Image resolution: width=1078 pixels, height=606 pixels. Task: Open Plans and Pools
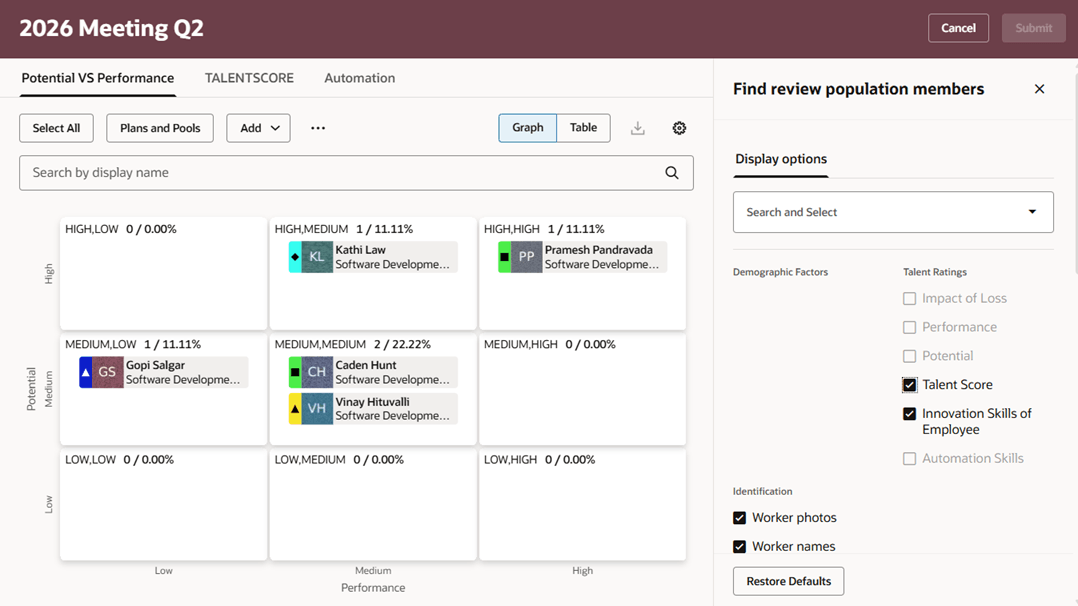point(160,128)
